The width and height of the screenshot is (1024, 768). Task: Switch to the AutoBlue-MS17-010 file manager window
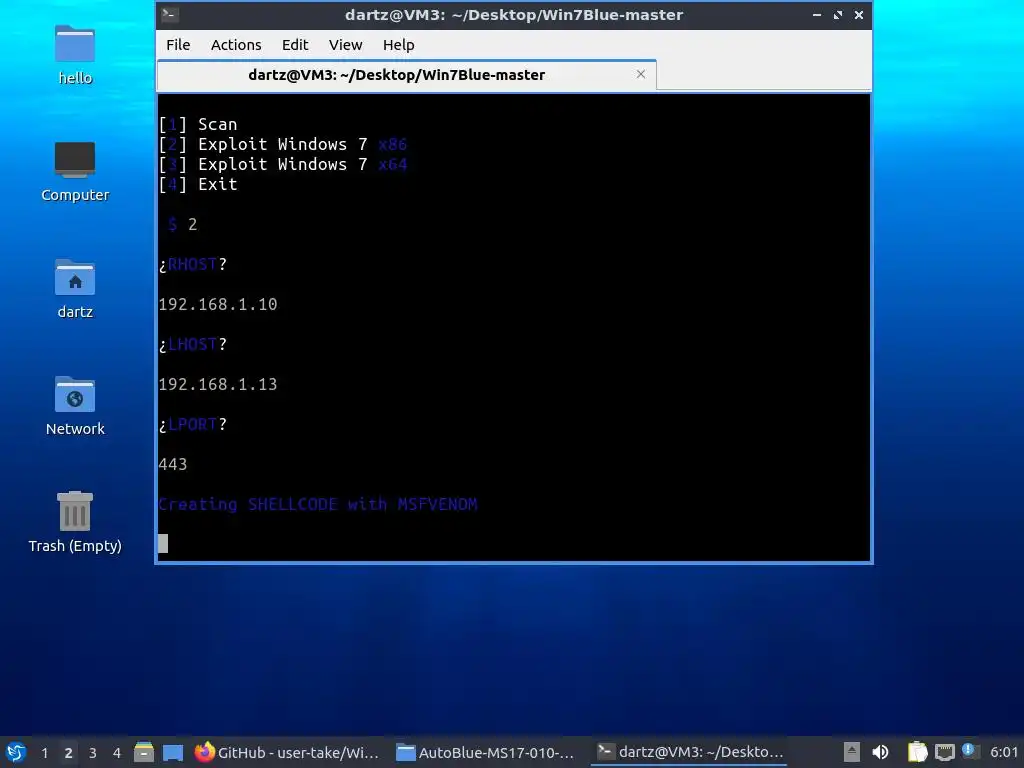pyautogui.click(x=487, y=752)
